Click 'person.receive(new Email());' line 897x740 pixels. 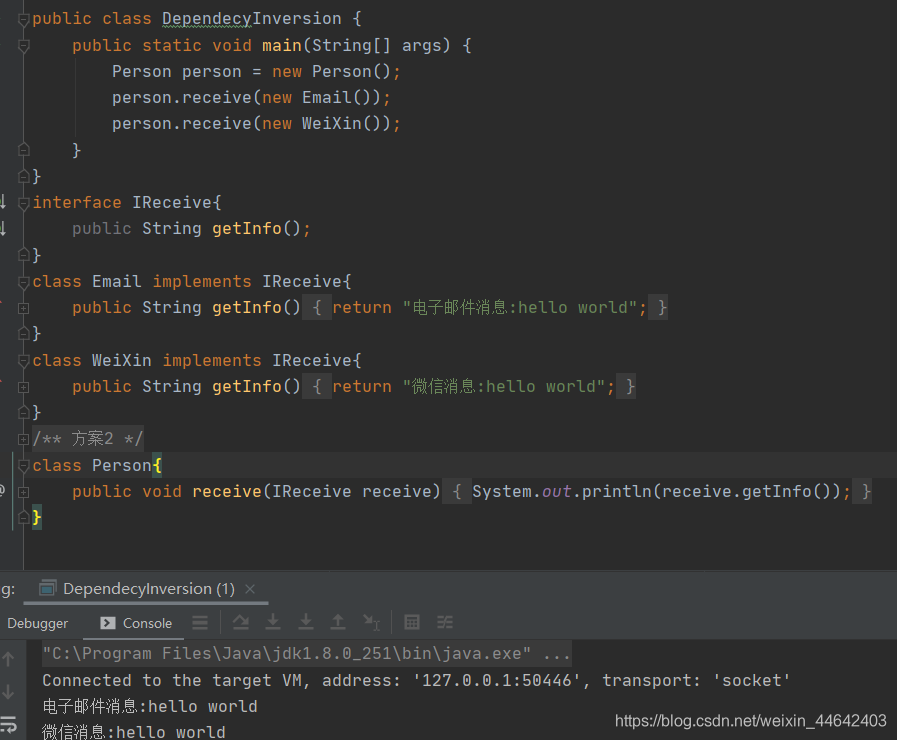tap(251, 98)
